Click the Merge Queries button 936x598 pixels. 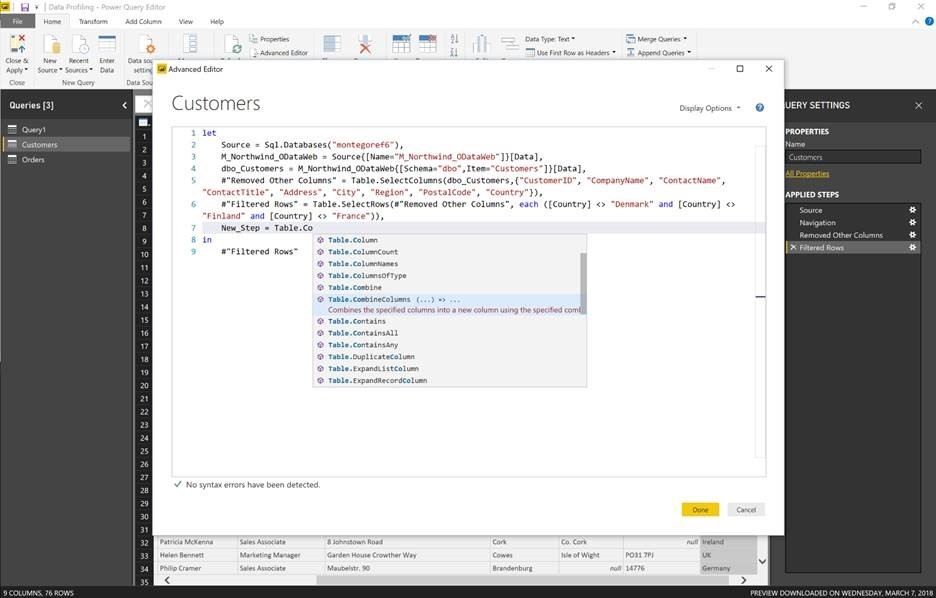[656, 39]
